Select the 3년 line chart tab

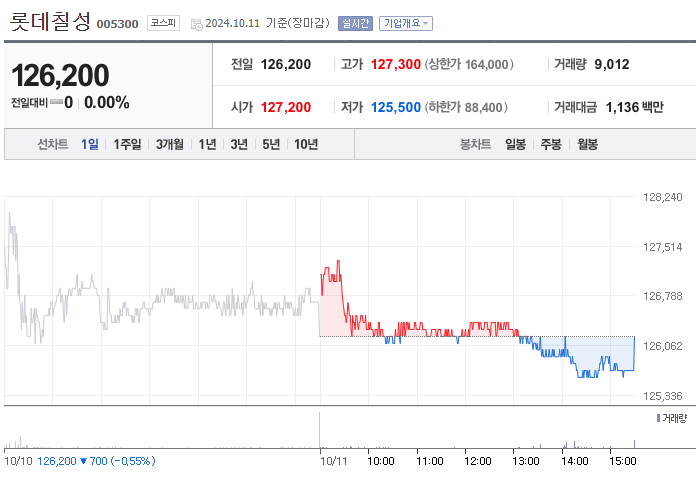click(239, 144)
